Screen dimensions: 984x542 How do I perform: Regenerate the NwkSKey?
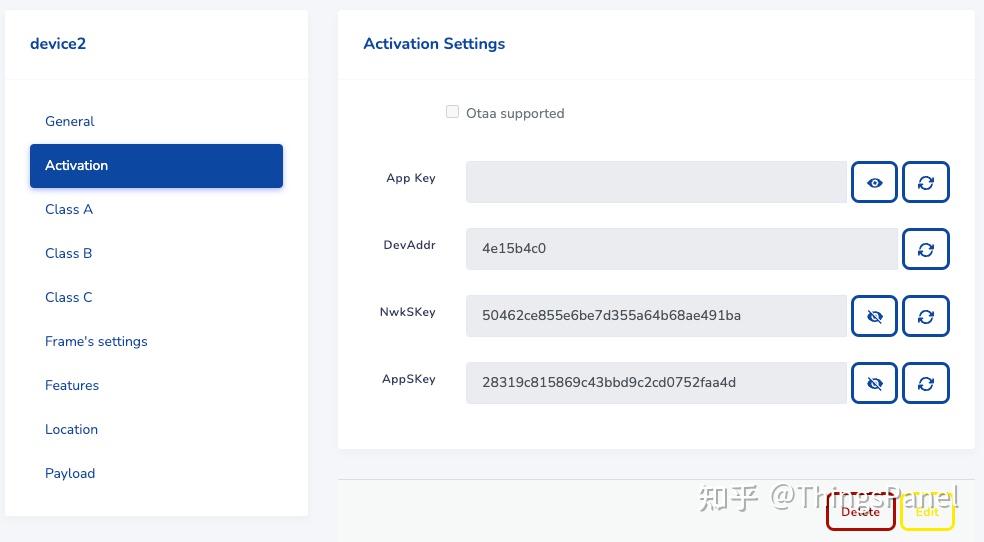pyautogui.click(x=925, y=316)
